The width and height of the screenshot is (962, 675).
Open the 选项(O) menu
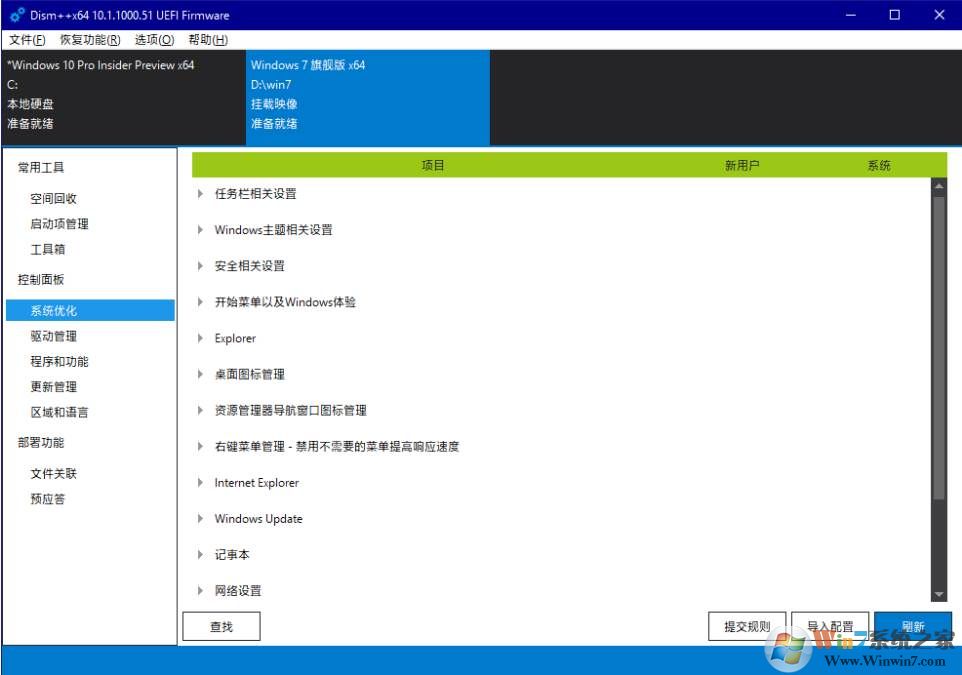coord(155,40)
